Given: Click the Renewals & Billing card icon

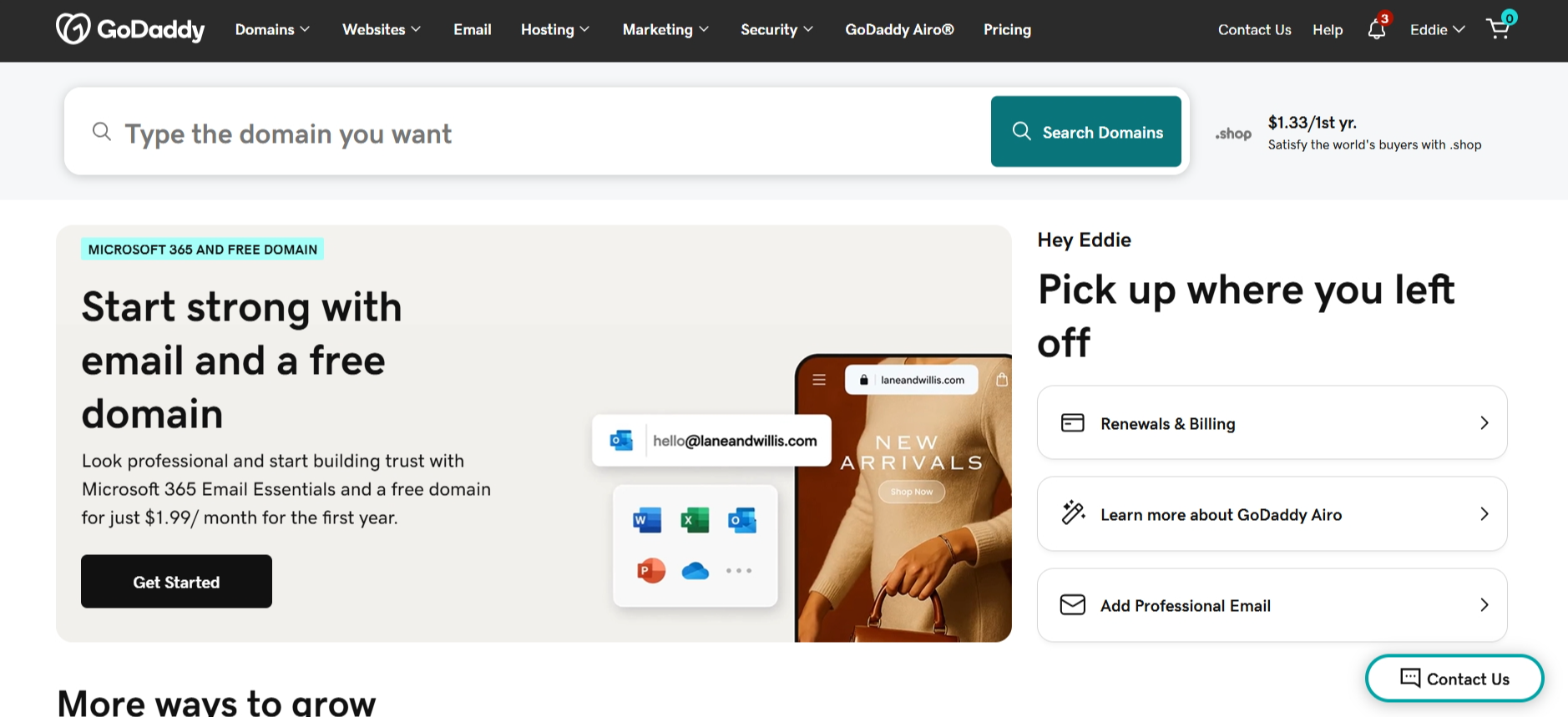Looking at the screenshot, I should tap(1073, 423).
